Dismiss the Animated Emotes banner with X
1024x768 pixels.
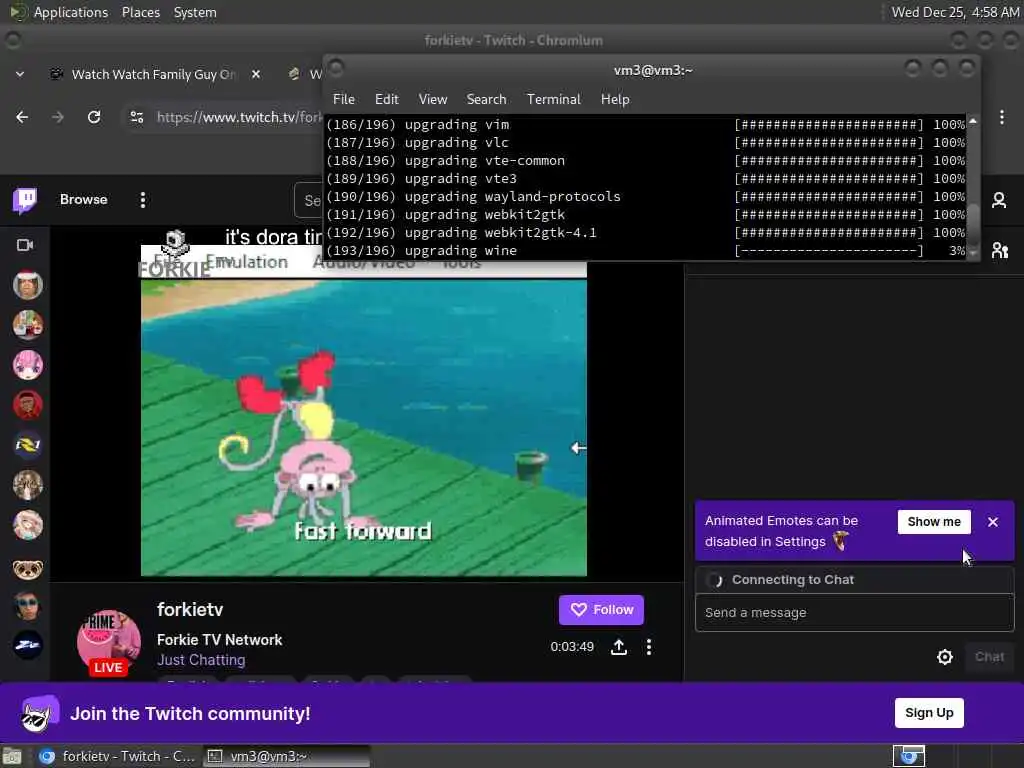993,522
